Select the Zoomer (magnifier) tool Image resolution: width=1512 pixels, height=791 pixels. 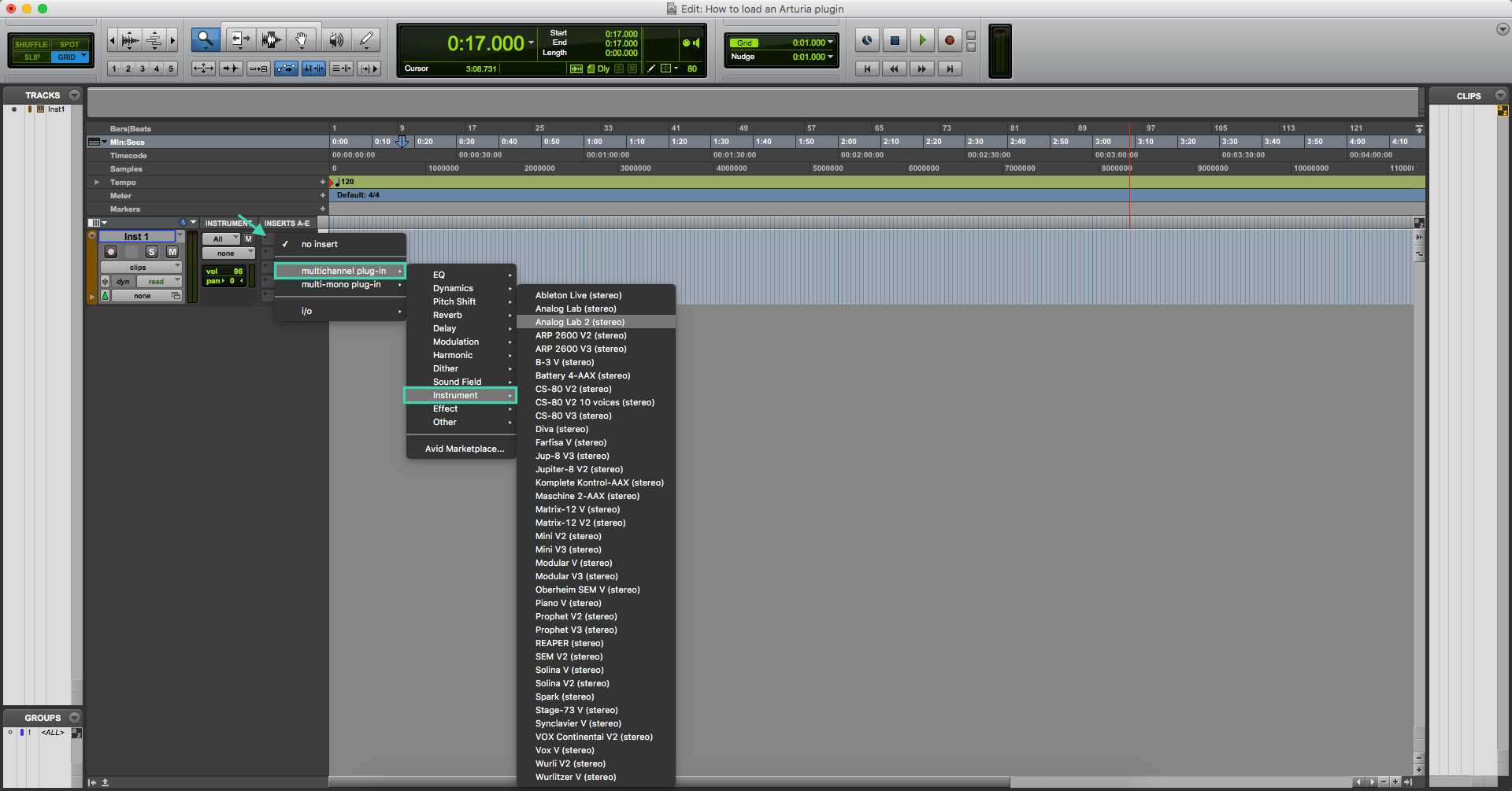click(x=205, y=39)
